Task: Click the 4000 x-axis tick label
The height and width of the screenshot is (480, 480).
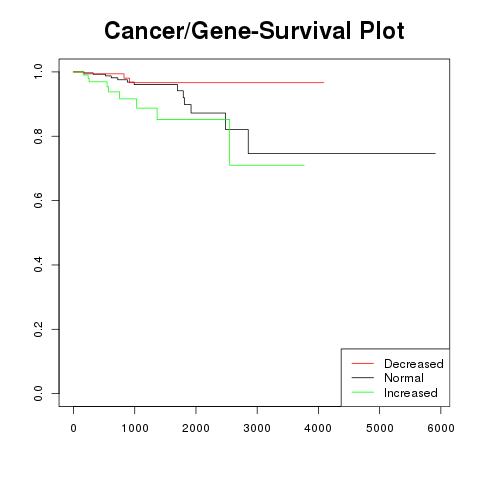Action: [318, 428]
